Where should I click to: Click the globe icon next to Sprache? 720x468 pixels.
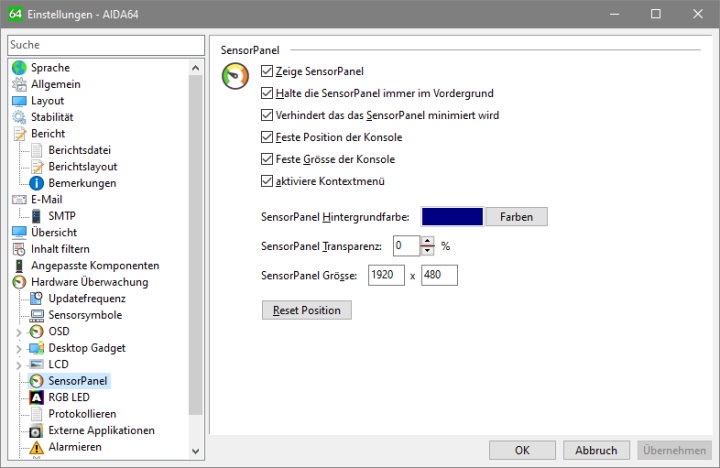[x=19, y=68]
